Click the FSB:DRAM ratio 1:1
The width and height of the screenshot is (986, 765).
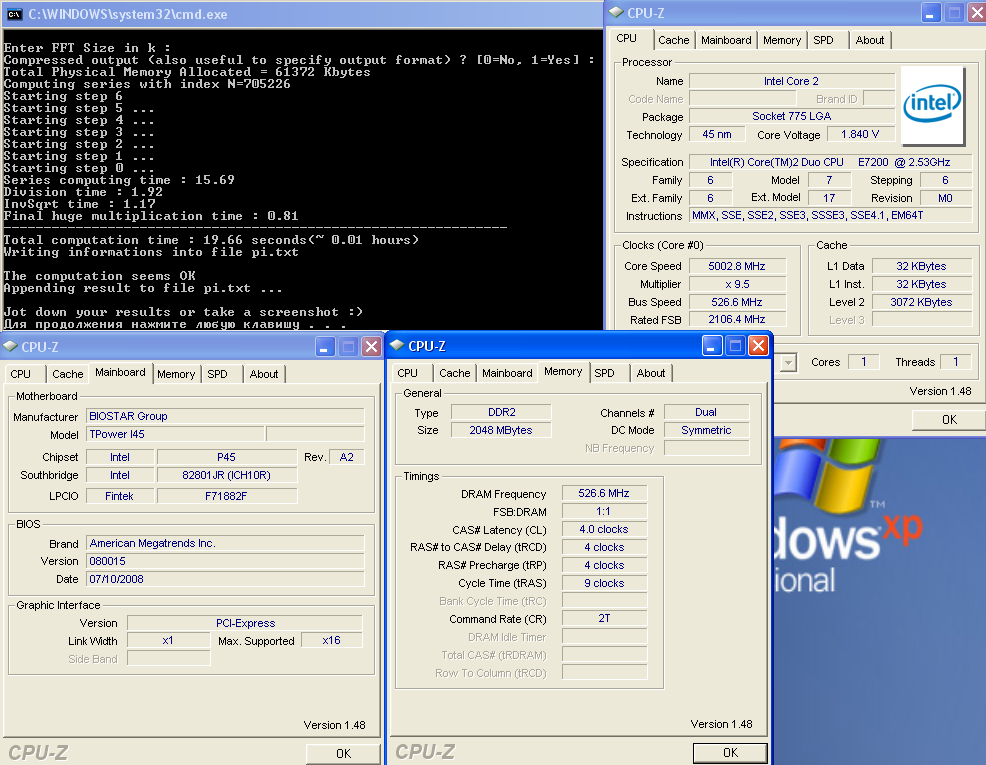(604, 511)
